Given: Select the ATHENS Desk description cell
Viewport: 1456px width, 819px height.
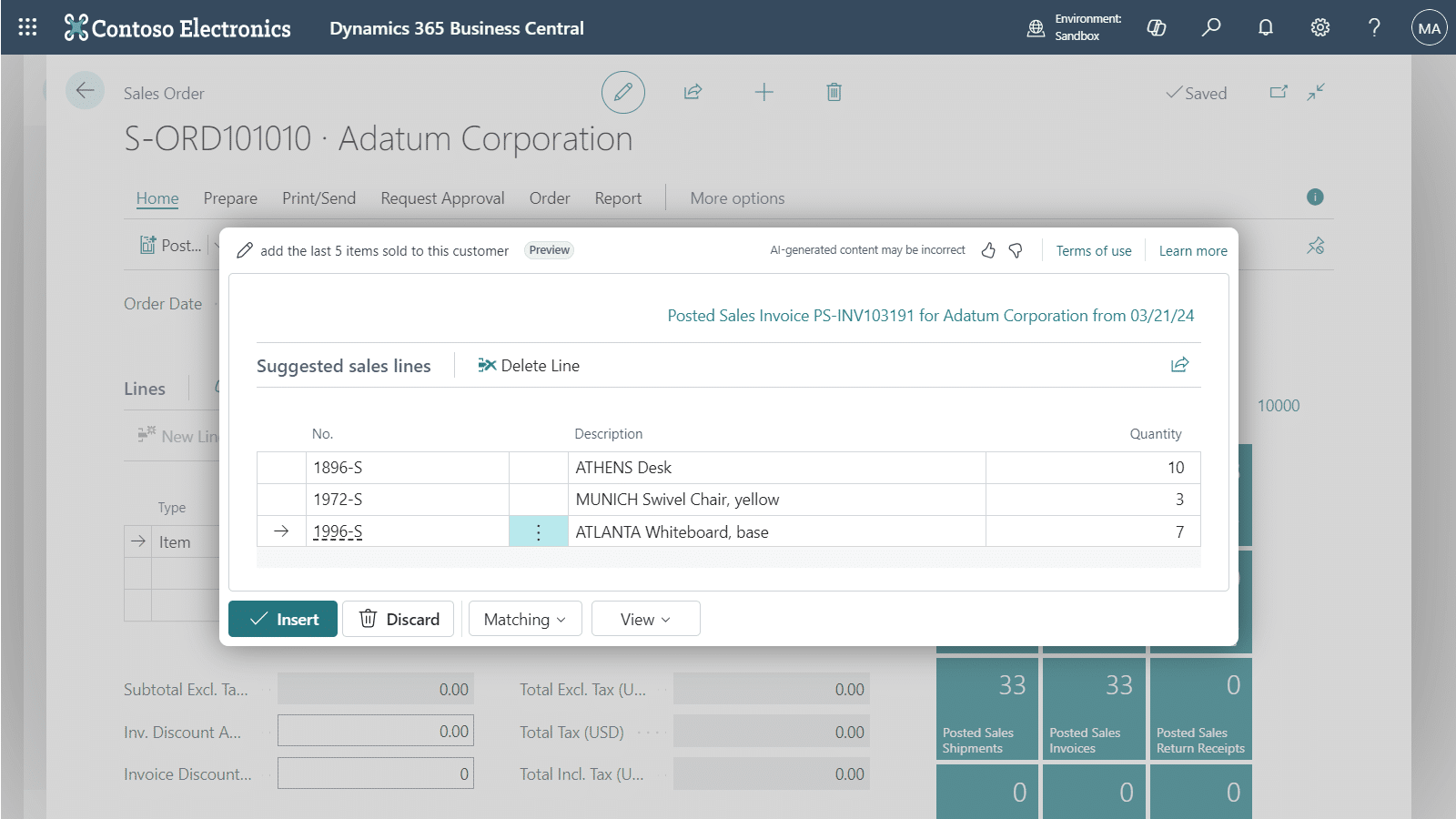Looking at the screenshot, I should (777, 468).
